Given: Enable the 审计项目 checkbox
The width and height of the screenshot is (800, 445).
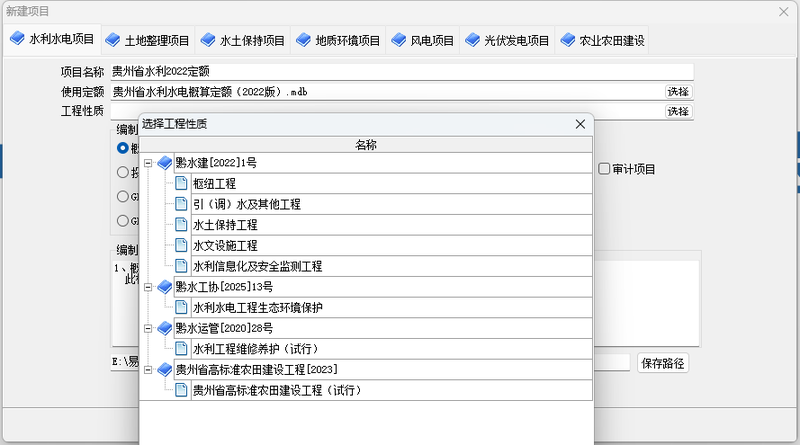Looking at the screenshot, I should tap(604, 169).
